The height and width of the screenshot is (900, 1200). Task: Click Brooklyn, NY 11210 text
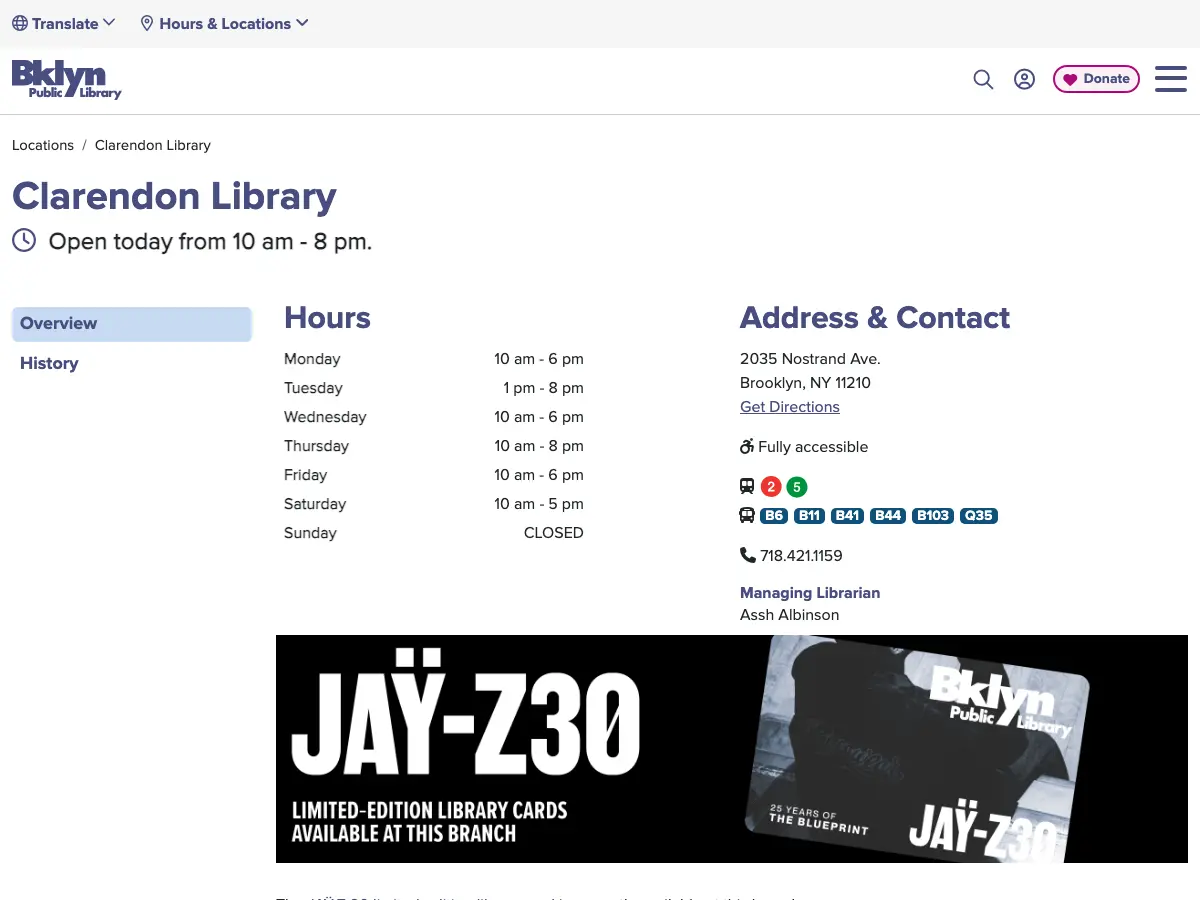point(805,383)
